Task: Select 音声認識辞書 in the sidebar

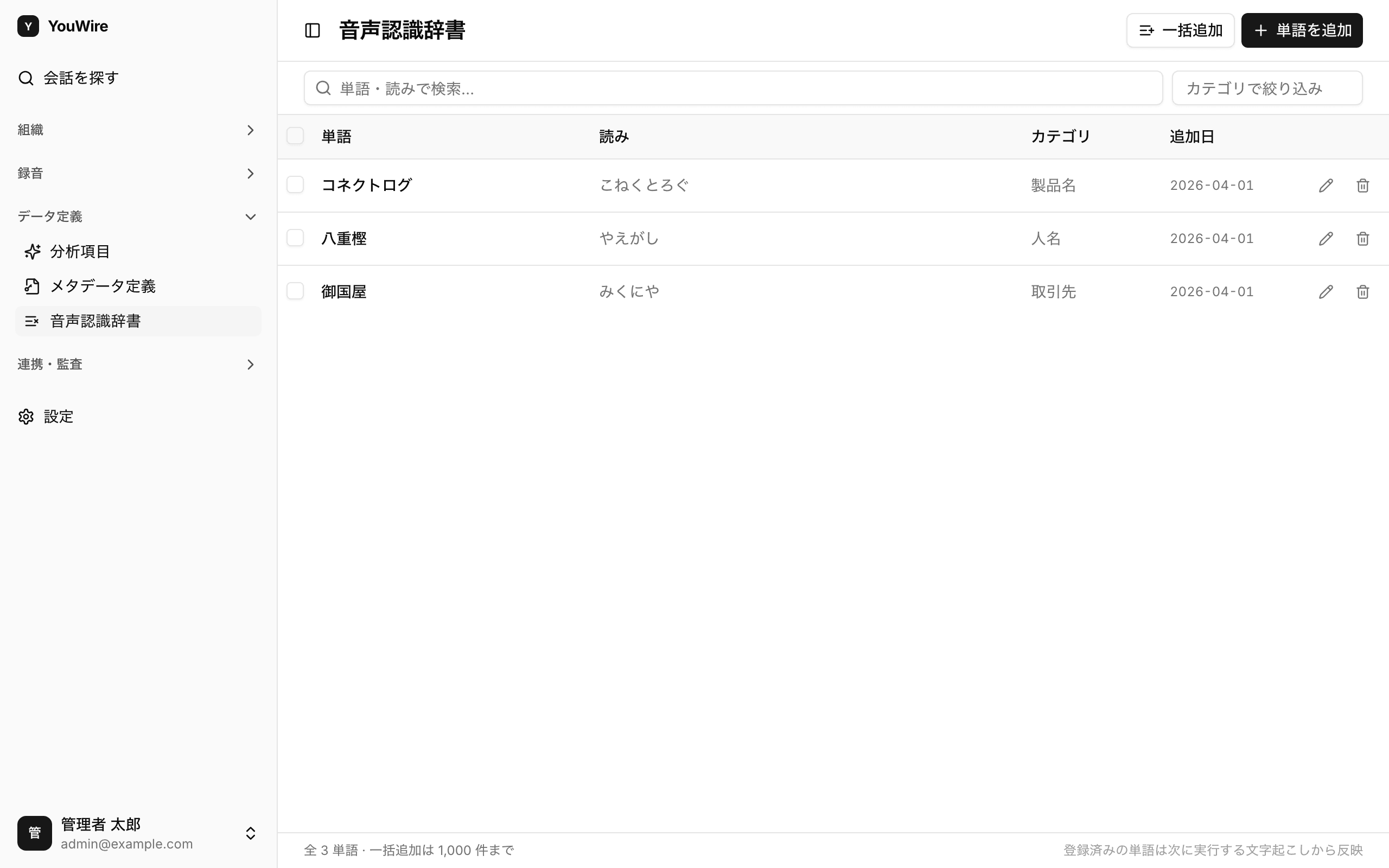Action: 138,321
